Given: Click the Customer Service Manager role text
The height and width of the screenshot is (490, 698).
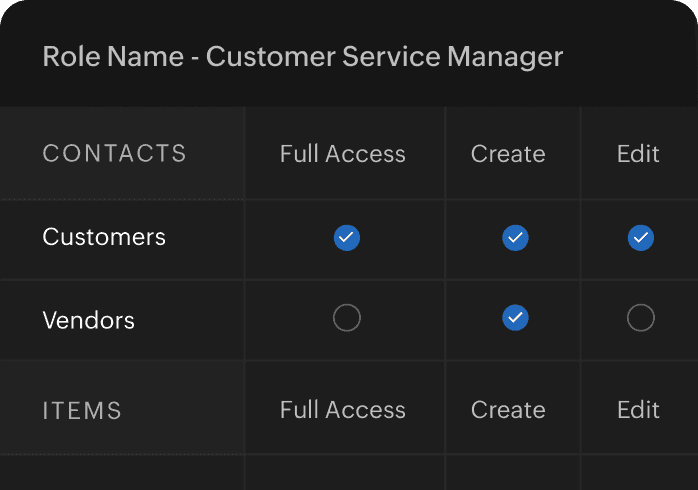Looking at the screenshot, I should point(384,57).
